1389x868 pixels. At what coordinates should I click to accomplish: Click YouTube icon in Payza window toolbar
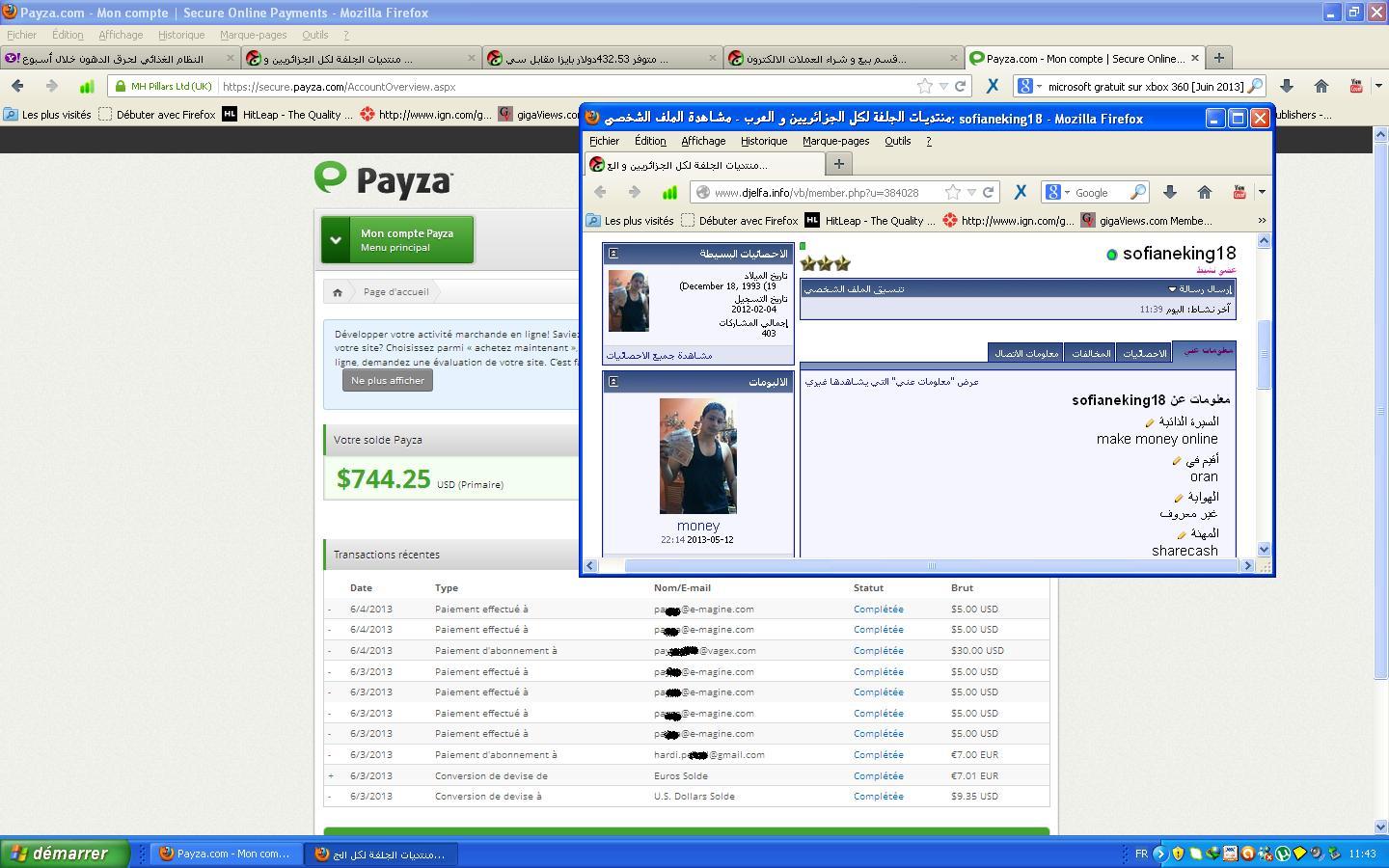click(x=1356, y=86)
